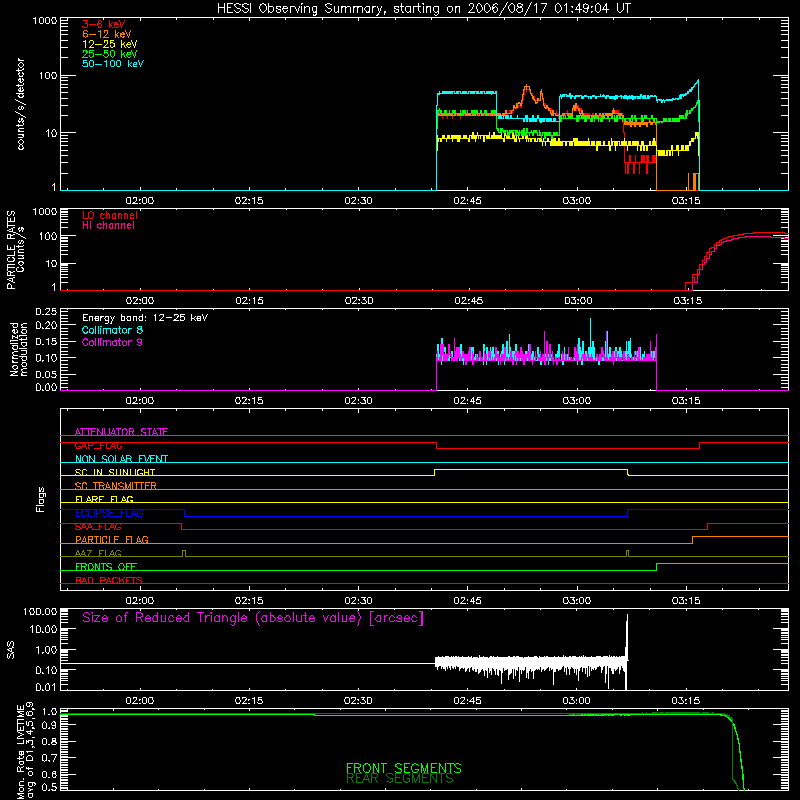Image resolution: width=800 pixels, height=800 pixels.
Task: Click the Energy band: 12-25 keV label
Action: tap(145, 318)
